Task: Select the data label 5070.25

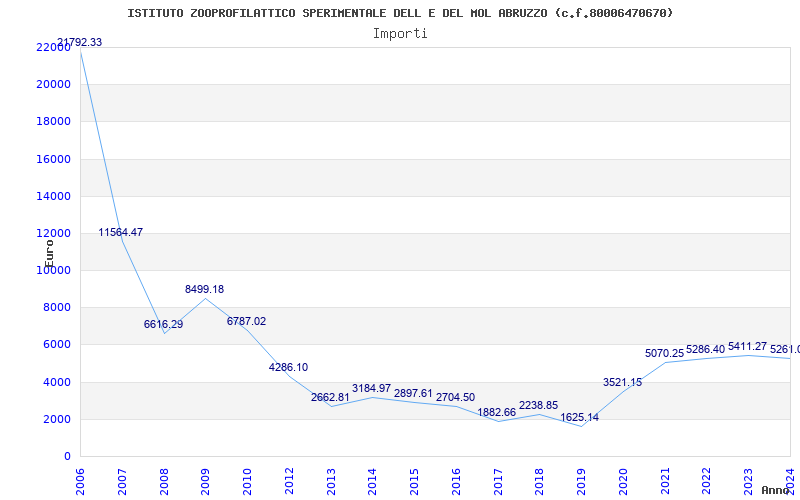Action: point(664,353)
